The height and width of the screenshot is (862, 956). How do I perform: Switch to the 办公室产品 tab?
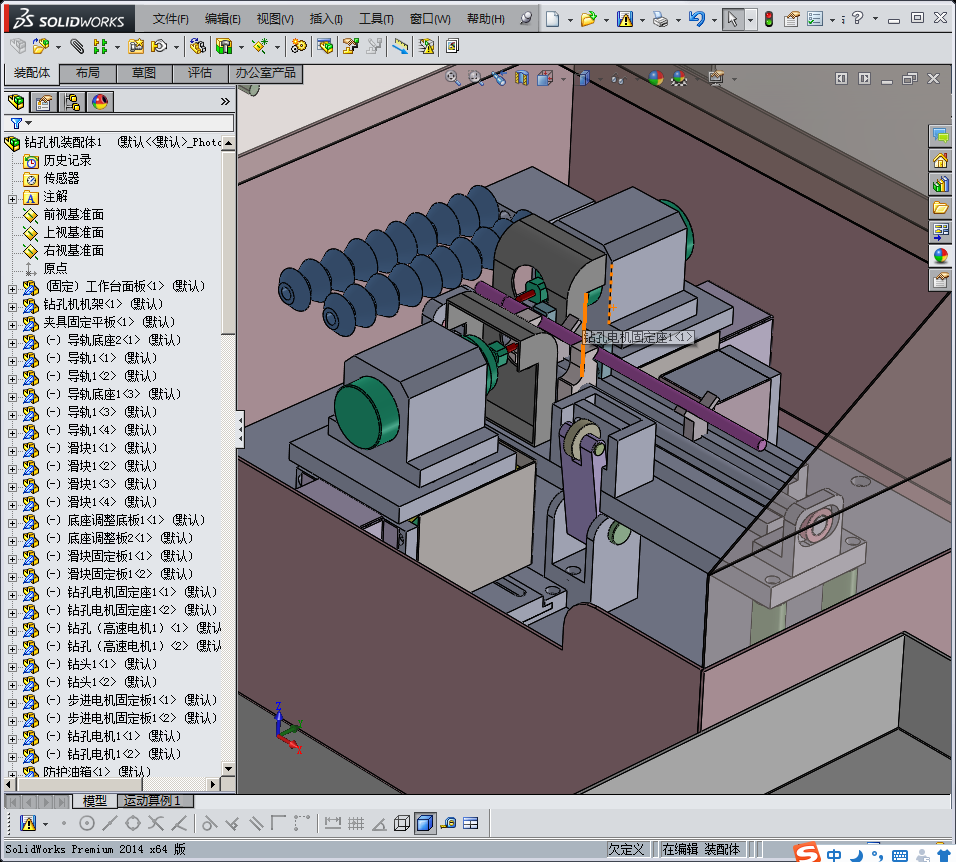[265, 73]
